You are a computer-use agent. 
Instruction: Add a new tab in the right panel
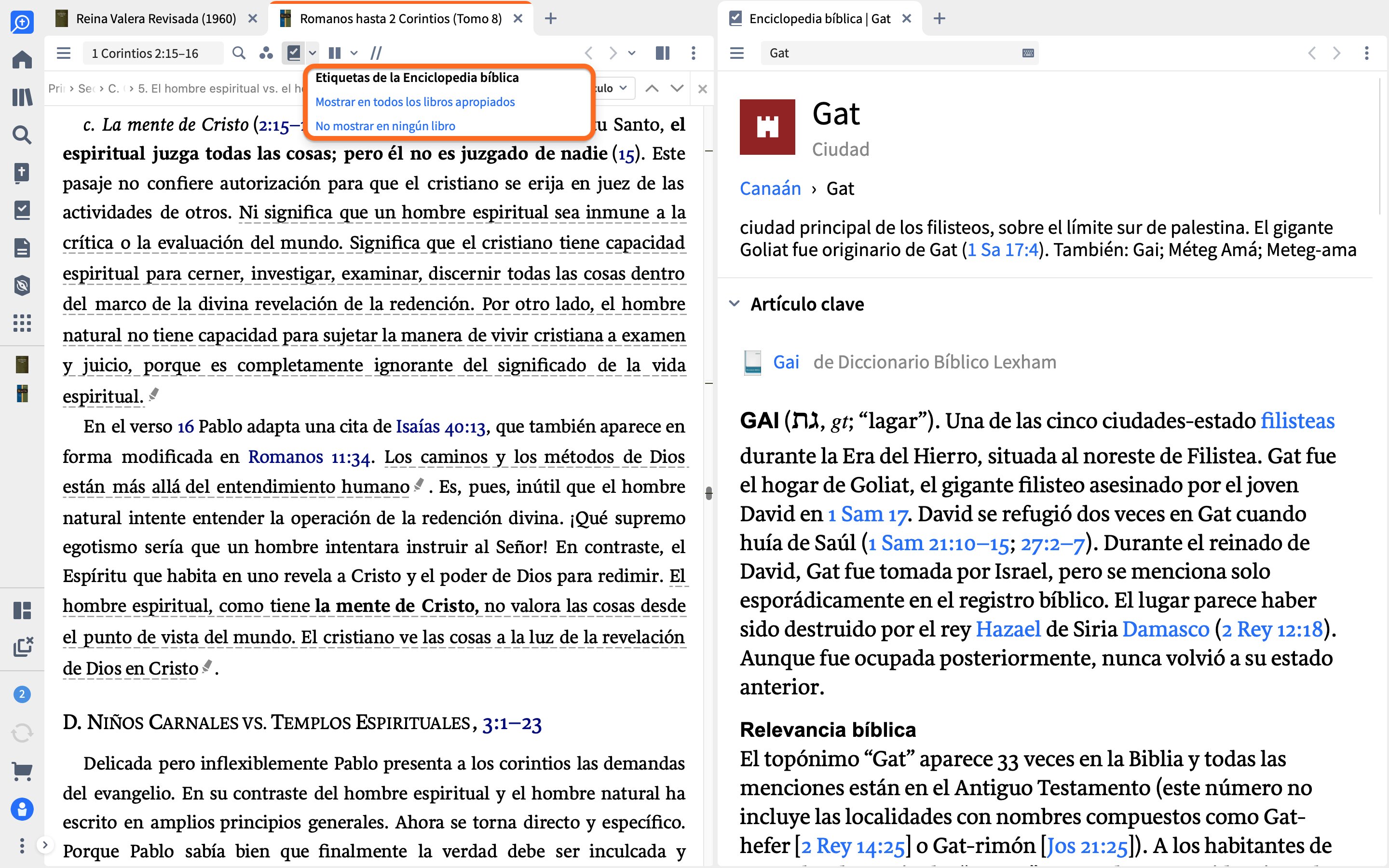coord(939,19)
